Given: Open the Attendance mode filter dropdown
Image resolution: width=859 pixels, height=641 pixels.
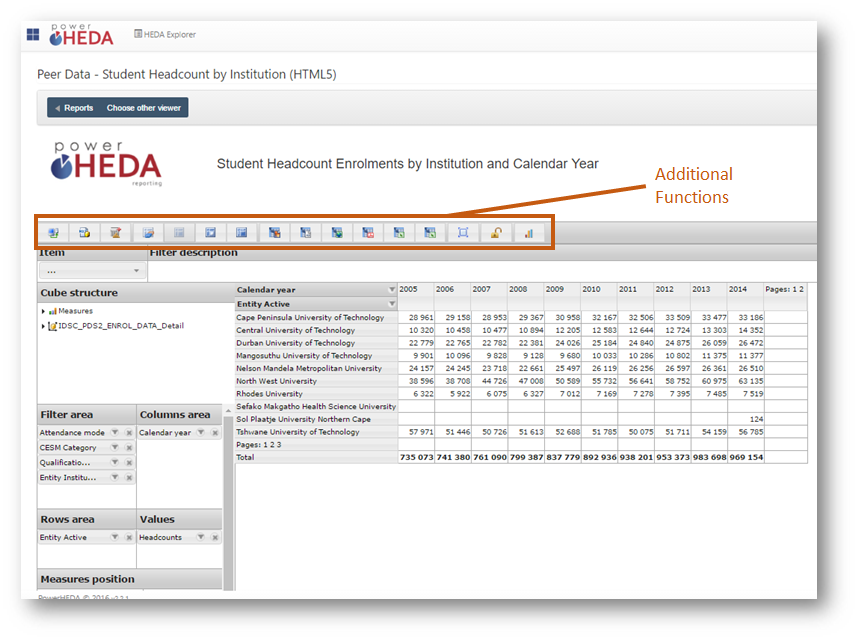Looking at the screenshot, I should point(115,432).
